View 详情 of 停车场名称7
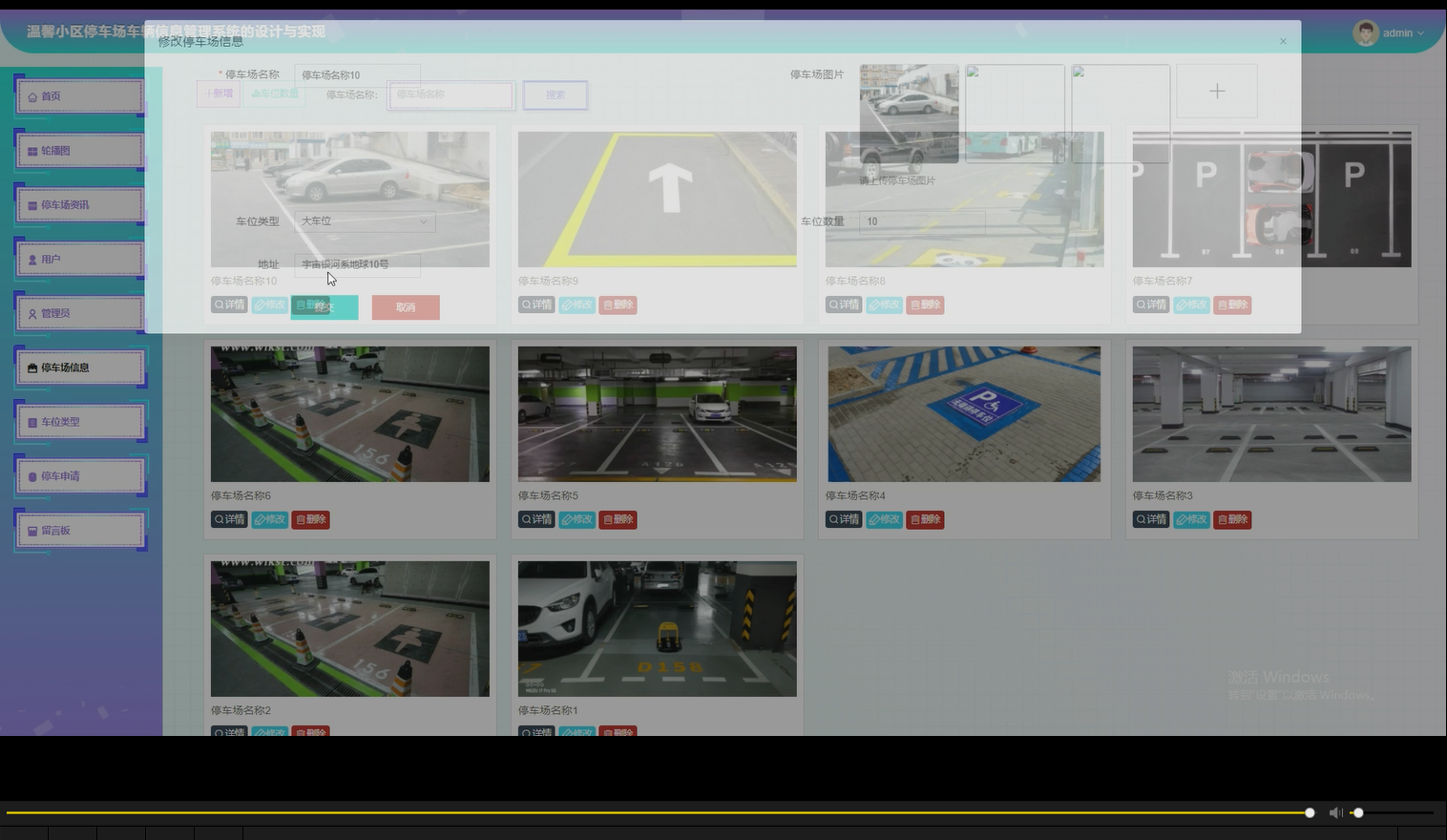The image size is (1447, 840). [1151, 304]
